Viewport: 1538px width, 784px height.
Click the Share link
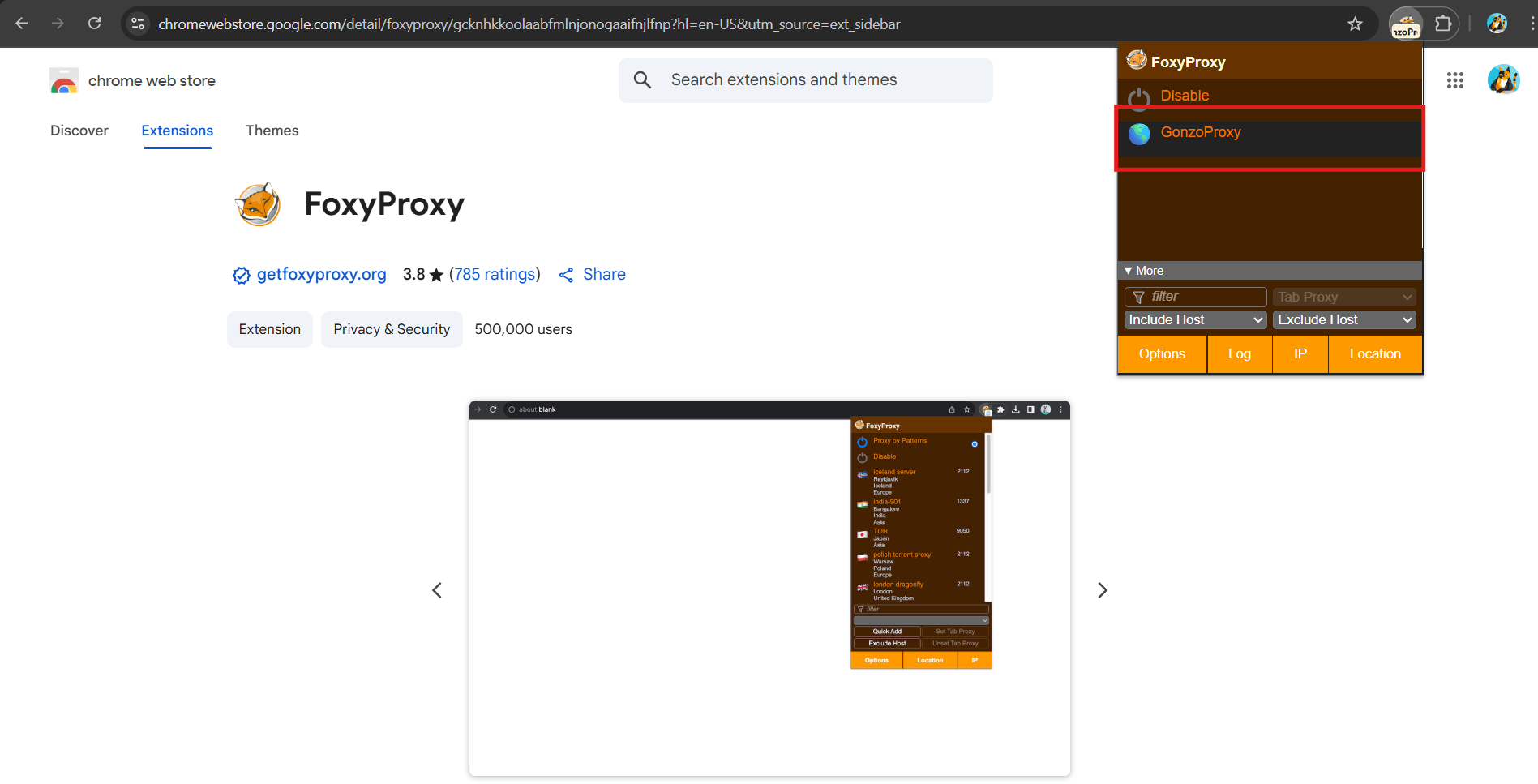(x=604, y=275)
